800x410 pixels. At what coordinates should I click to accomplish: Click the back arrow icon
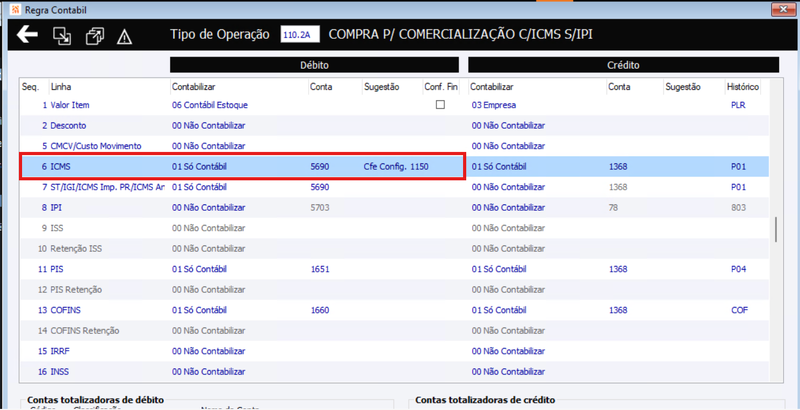pyautogui.click(x=27, y=35)
